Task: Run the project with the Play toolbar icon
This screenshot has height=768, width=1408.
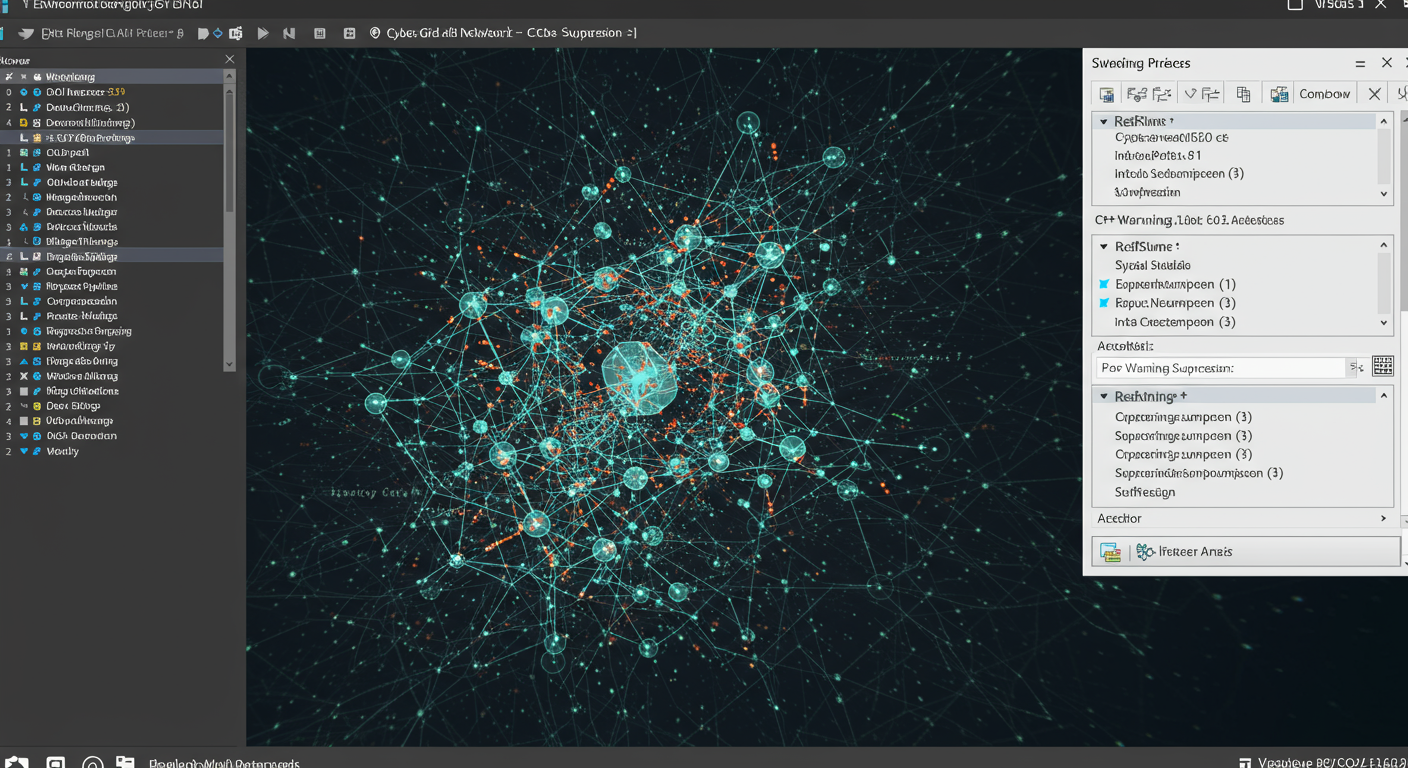Action: [263, 32]
